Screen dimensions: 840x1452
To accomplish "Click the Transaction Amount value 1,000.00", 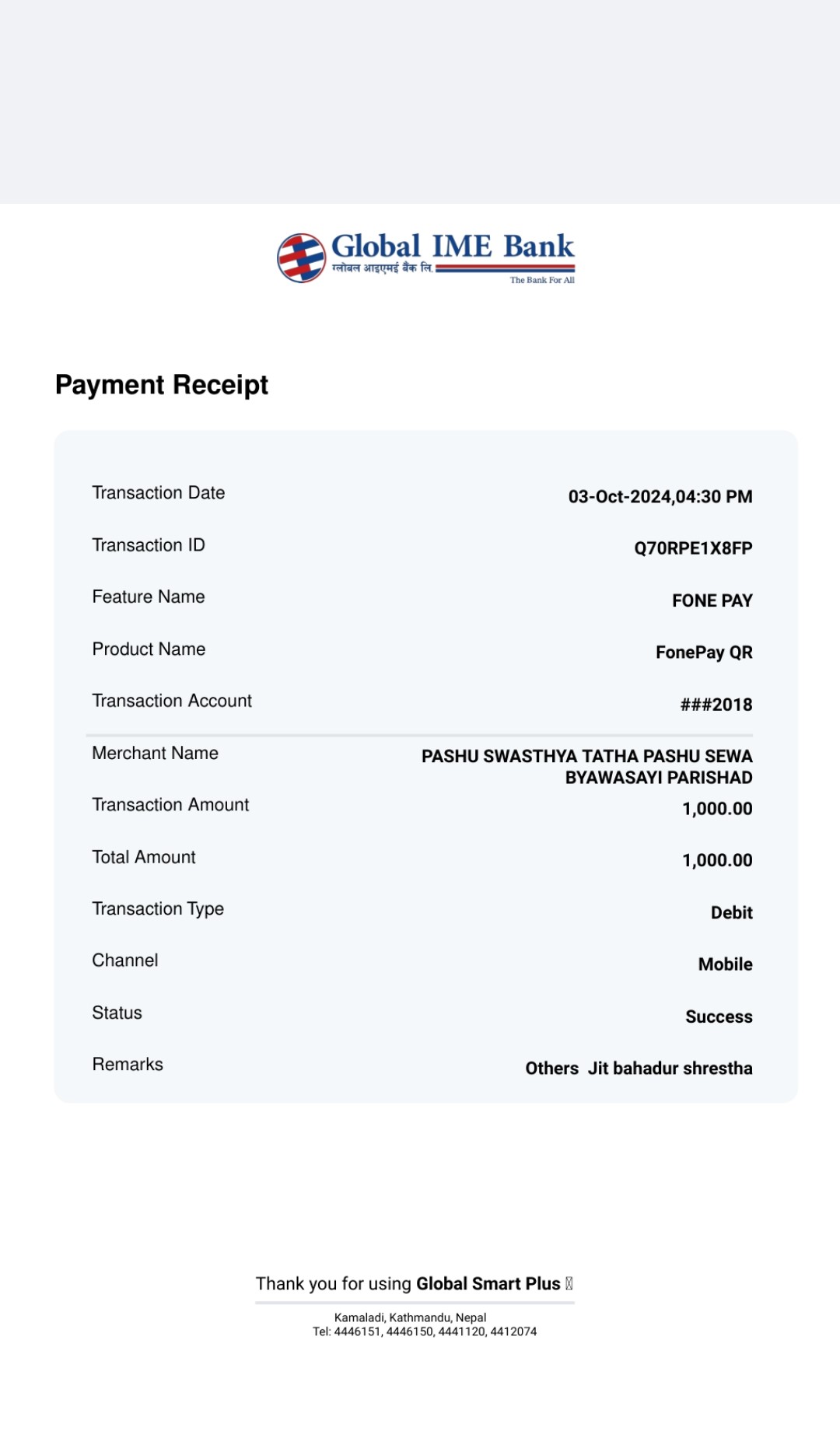I will click(x=717, y=809).
